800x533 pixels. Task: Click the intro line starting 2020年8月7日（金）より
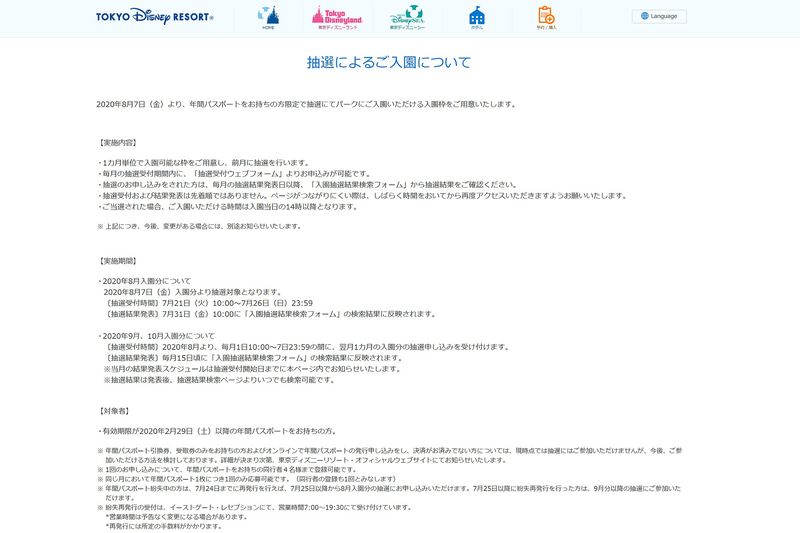coord(307,105)
